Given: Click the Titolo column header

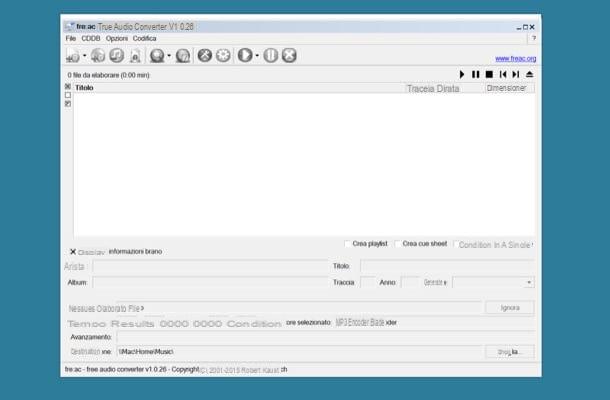Looking at the screenshot, I should tap(239, 88).
